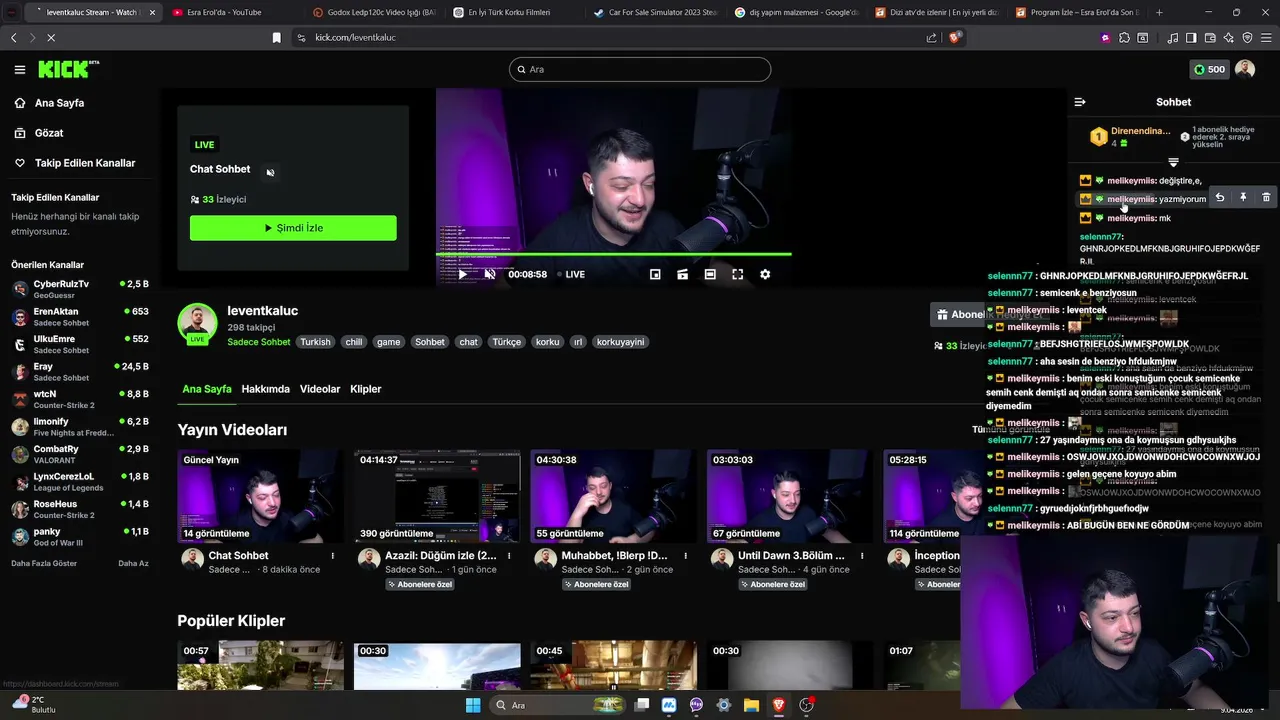Click the browser share icon
1280x720 pixels.
932,37
